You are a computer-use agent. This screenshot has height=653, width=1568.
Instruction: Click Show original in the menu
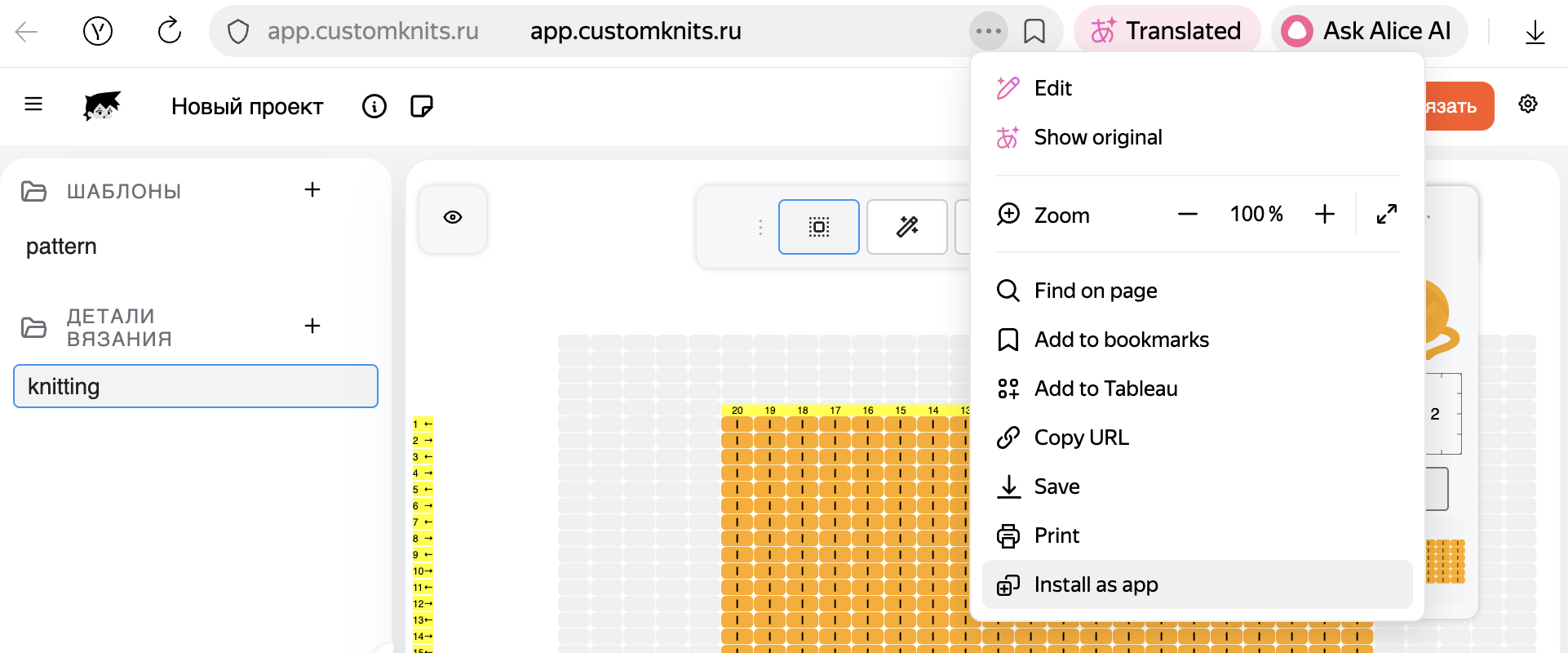(1097, 137)
